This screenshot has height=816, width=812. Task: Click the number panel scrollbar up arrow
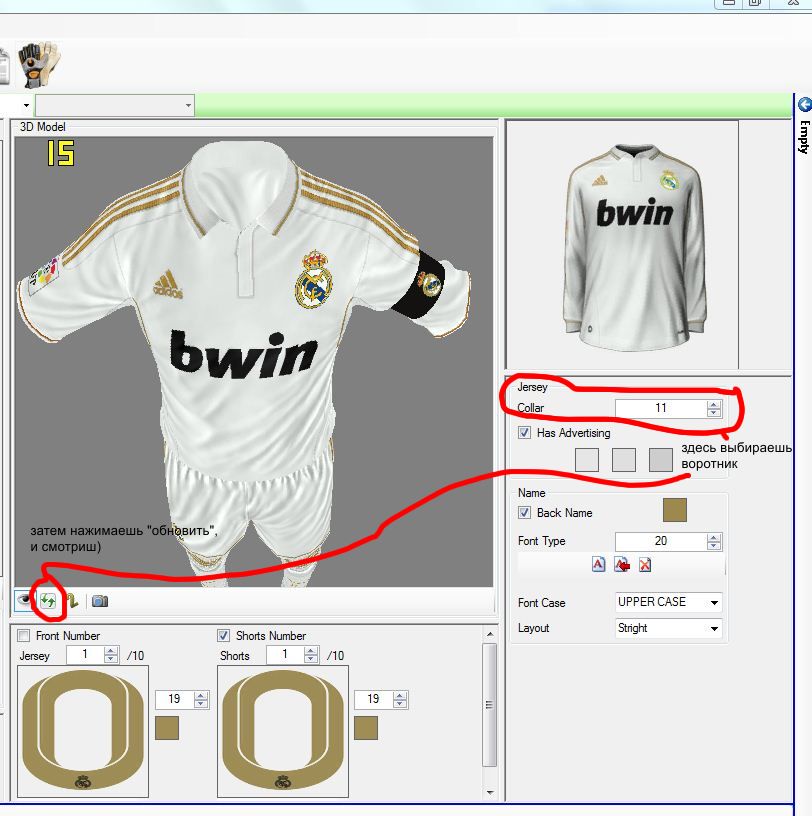(x=489, y=634)
